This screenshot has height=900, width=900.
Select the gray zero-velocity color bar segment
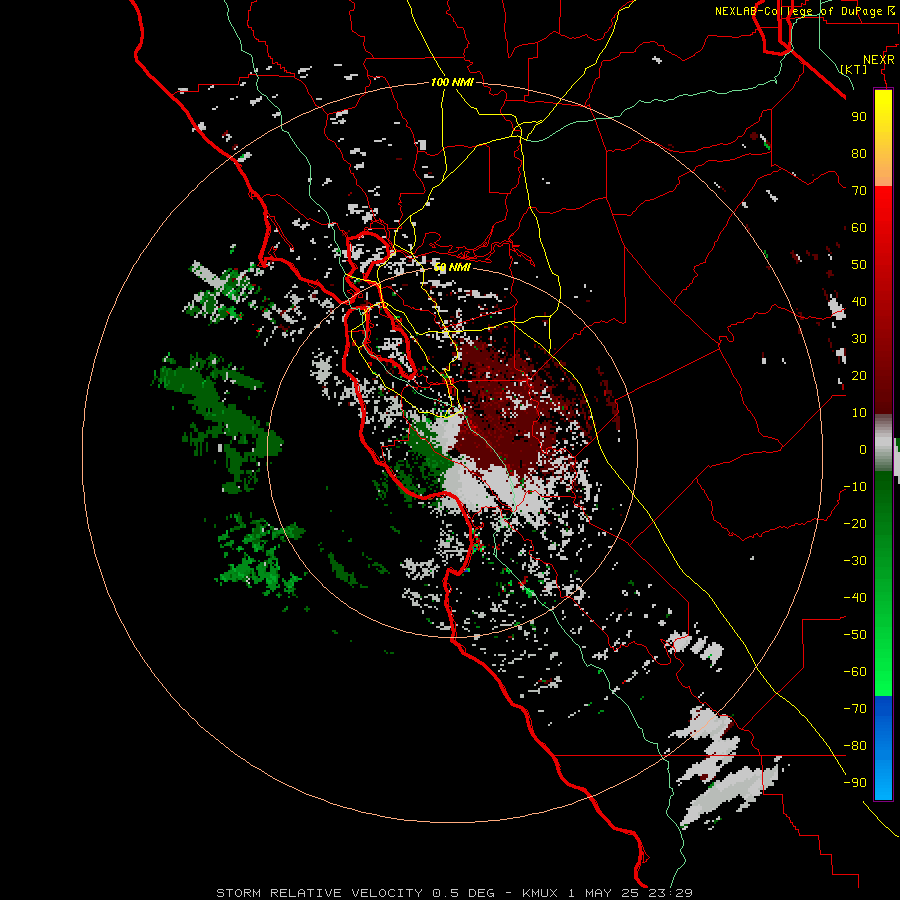tap(883, 443)
